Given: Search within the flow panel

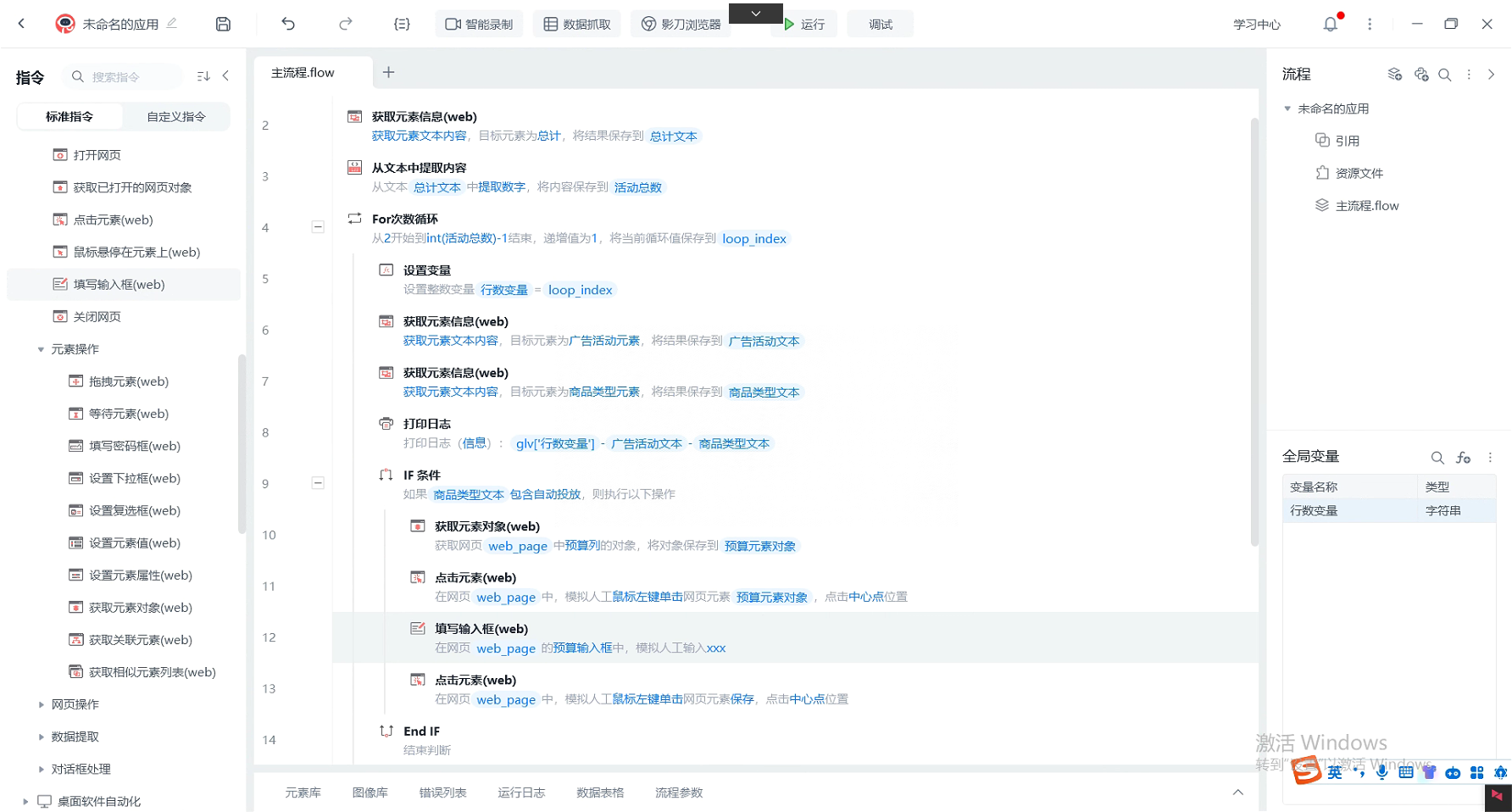Looking at the screenshot, I should [x=1445, y=75].
